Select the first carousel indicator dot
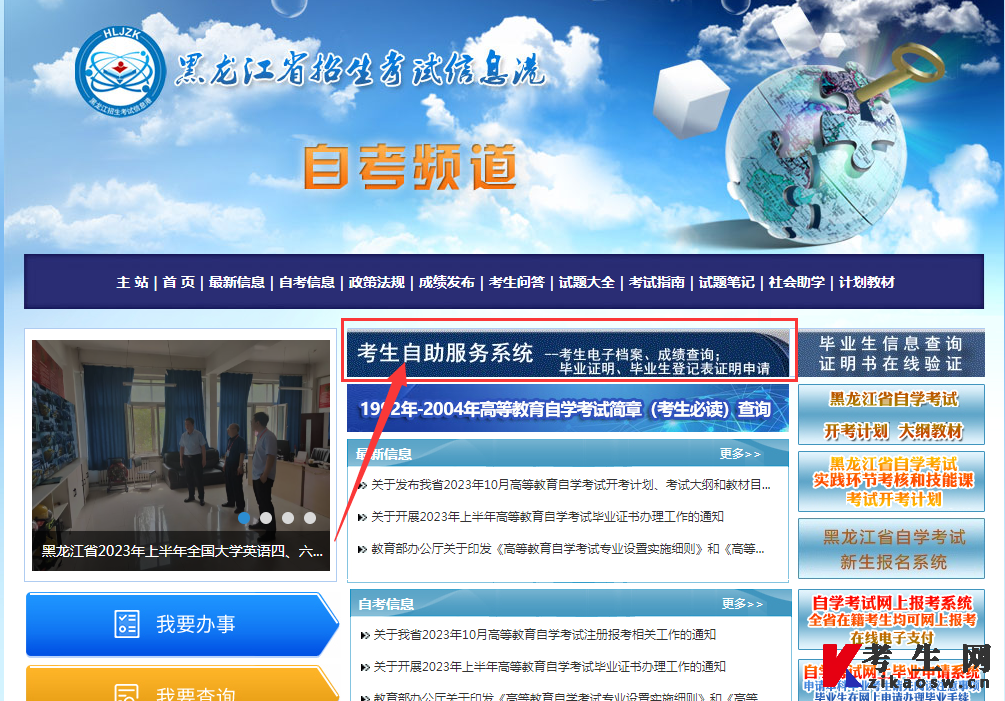 (x=244, y=518)
